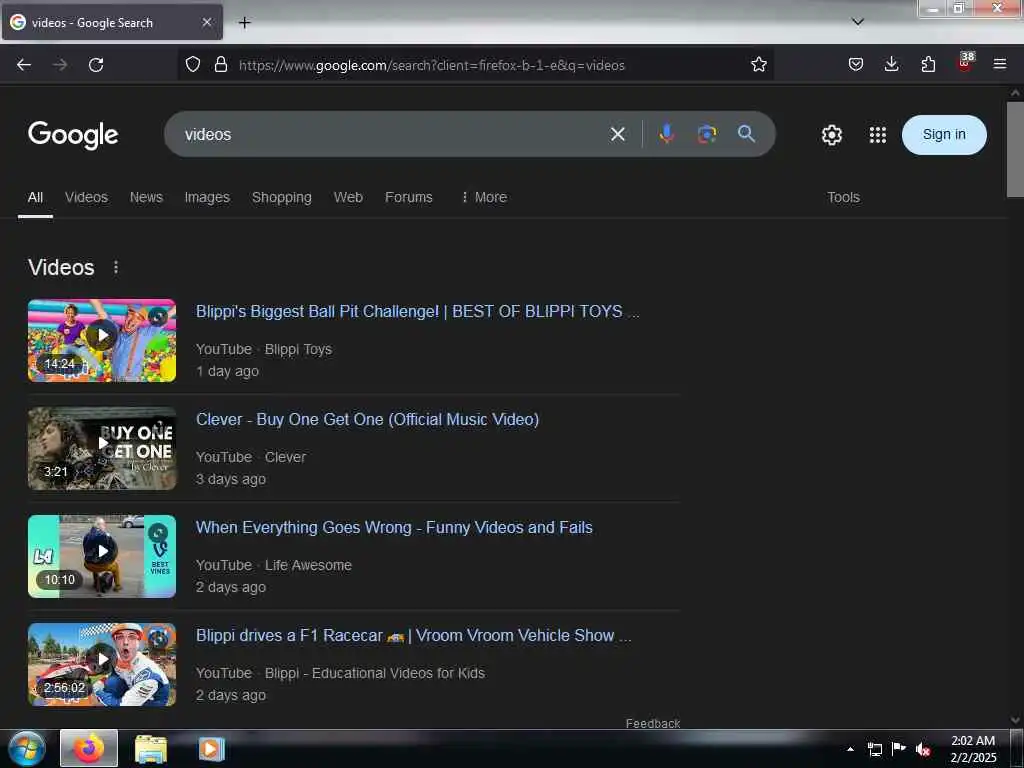The height and width of the screenshot is (768, 1024).
Task: Click the Sign in button
Action: [944, 135]
